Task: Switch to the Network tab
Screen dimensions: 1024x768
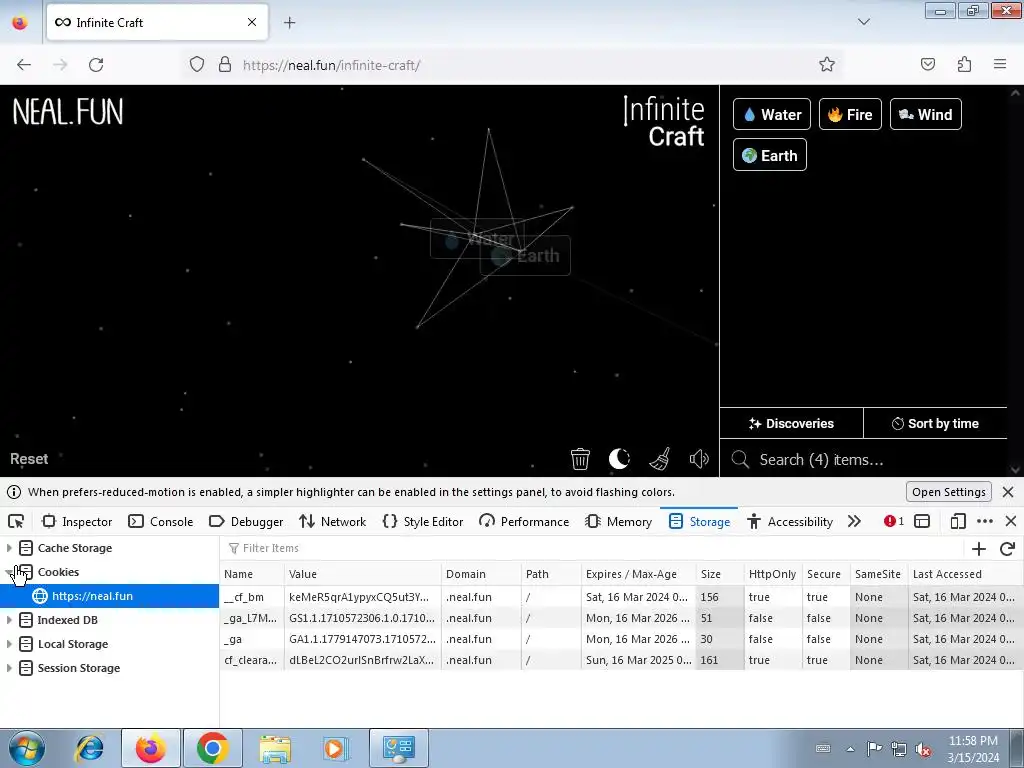Action: [x=332, y=521]
